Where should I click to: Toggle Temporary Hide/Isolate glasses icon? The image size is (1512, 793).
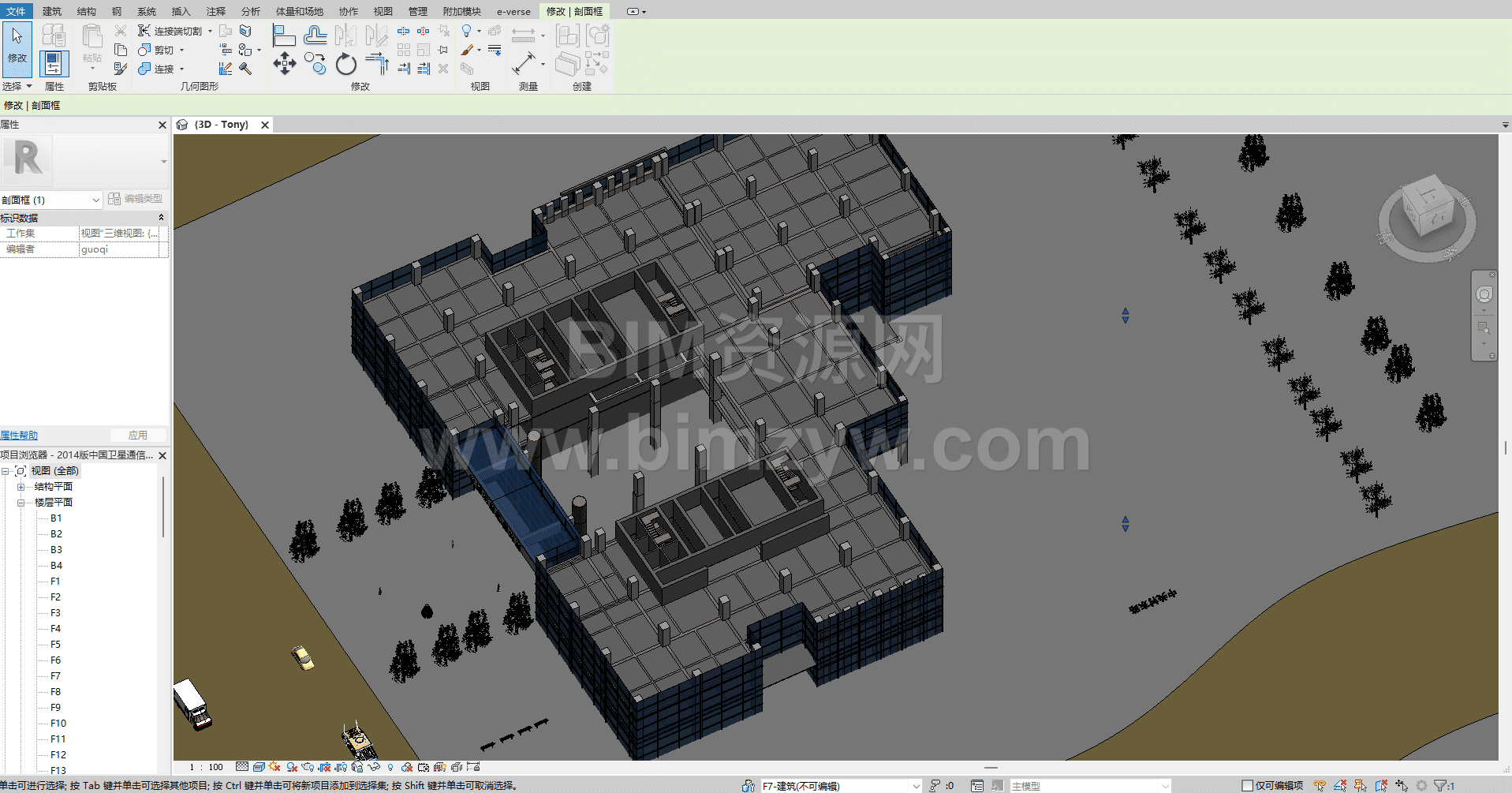374,766
